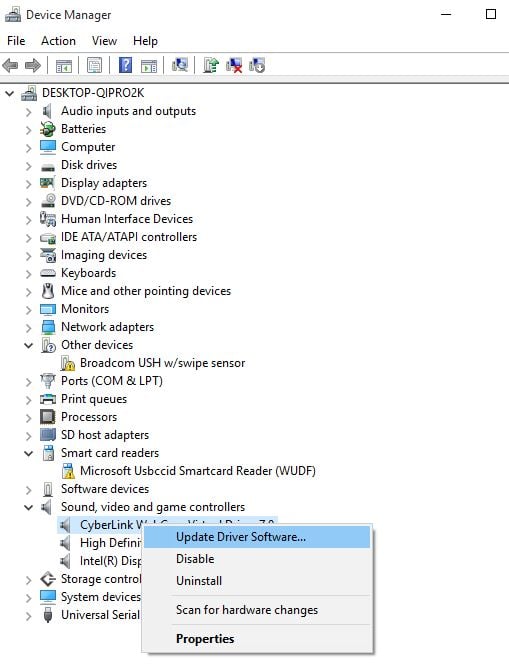Click the Display adapters category icon
Screen dimensions: 509x671
click(x=48, y=183)
